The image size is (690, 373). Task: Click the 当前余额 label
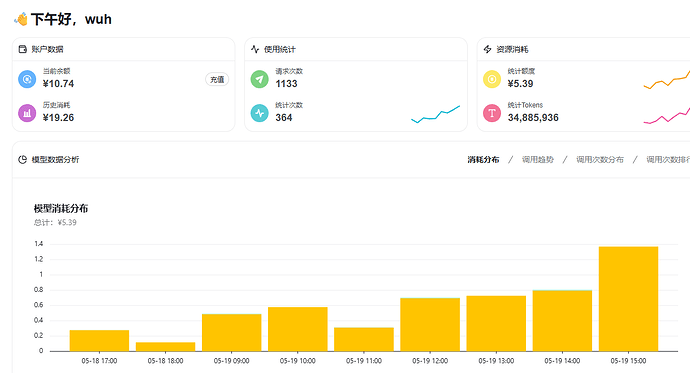pyautogui.click(x=56, y=71)
